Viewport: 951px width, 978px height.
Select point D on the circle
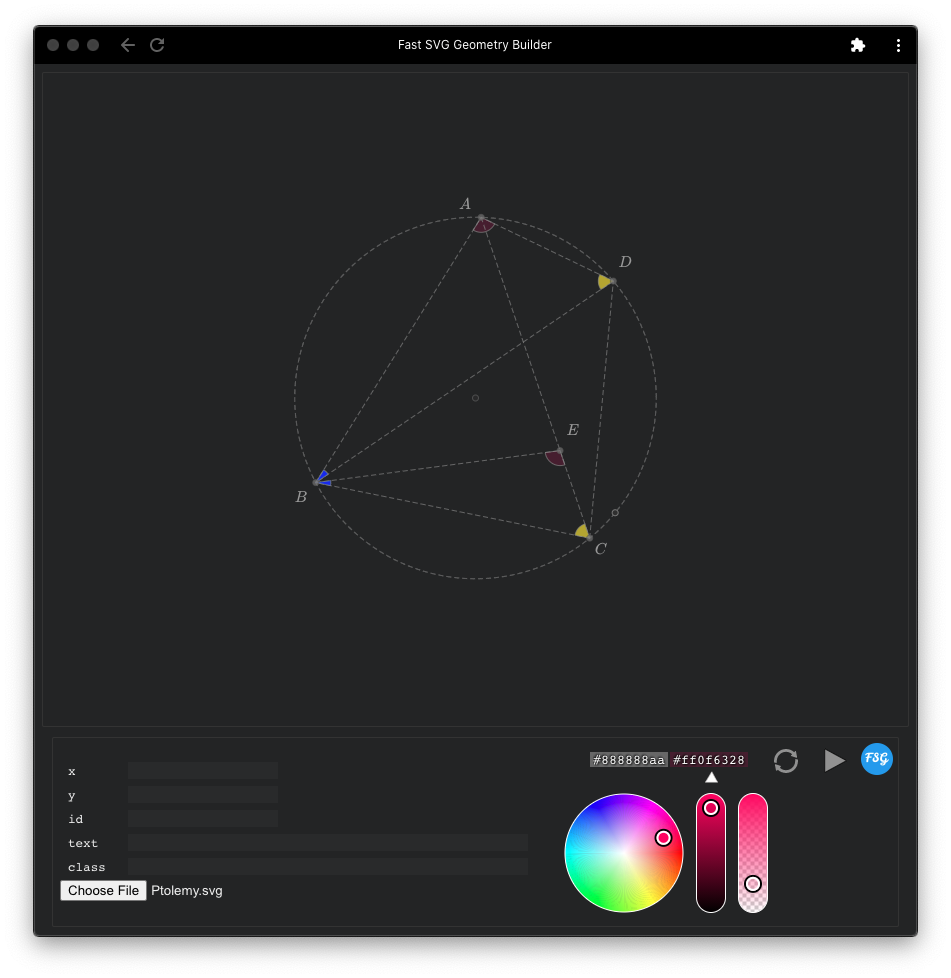(x=613, y=282)
